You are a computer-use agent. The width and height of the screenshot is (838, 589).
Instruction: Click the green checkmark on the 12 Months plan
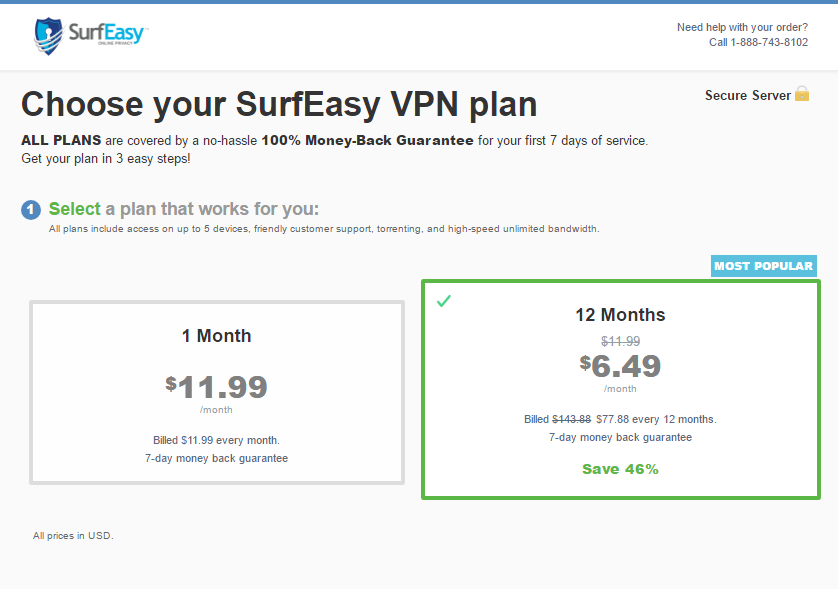coord(444,301)
